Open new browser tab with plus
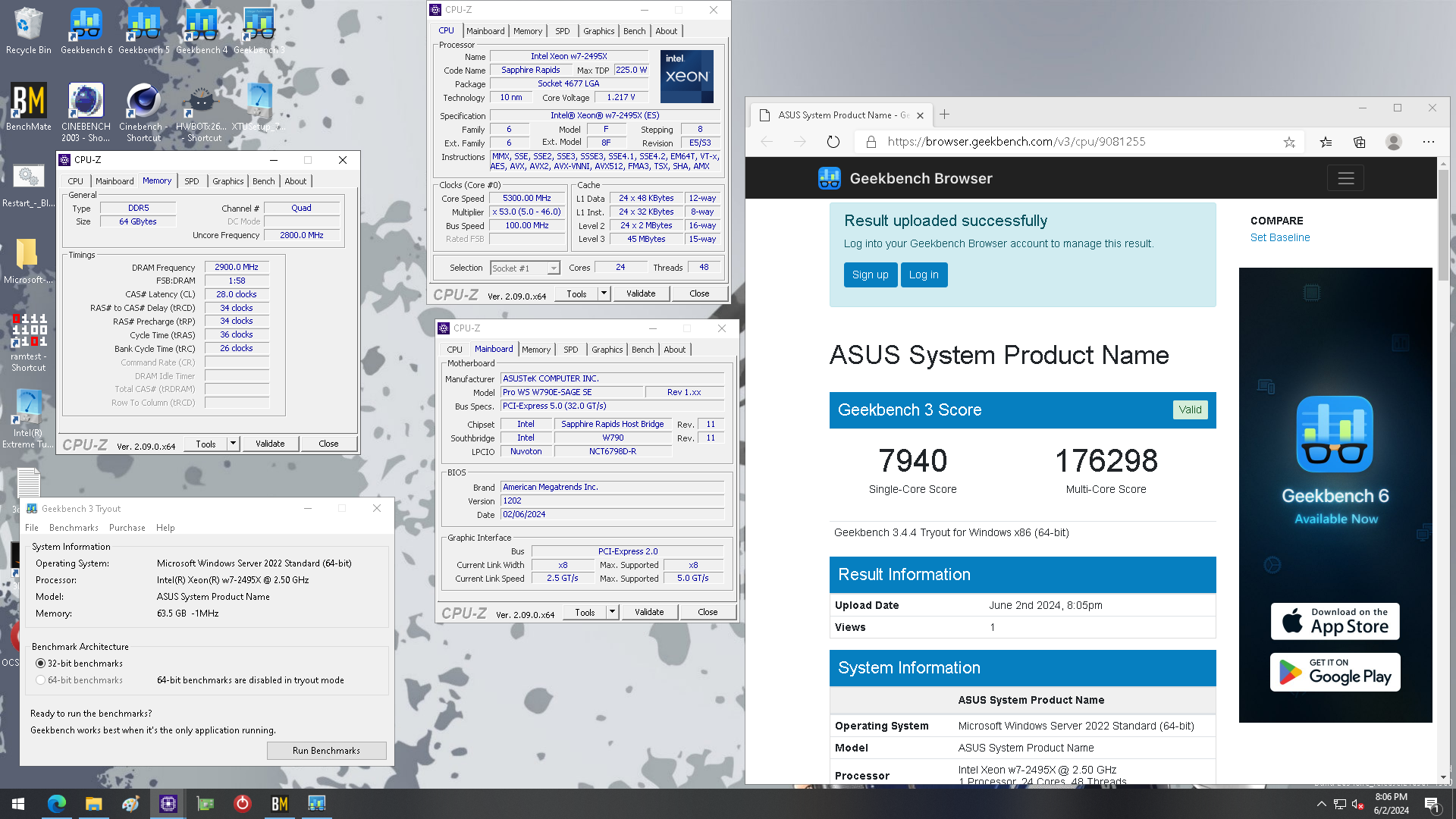Viewport: 1456px width, 819px height. (x=944, y=115)
